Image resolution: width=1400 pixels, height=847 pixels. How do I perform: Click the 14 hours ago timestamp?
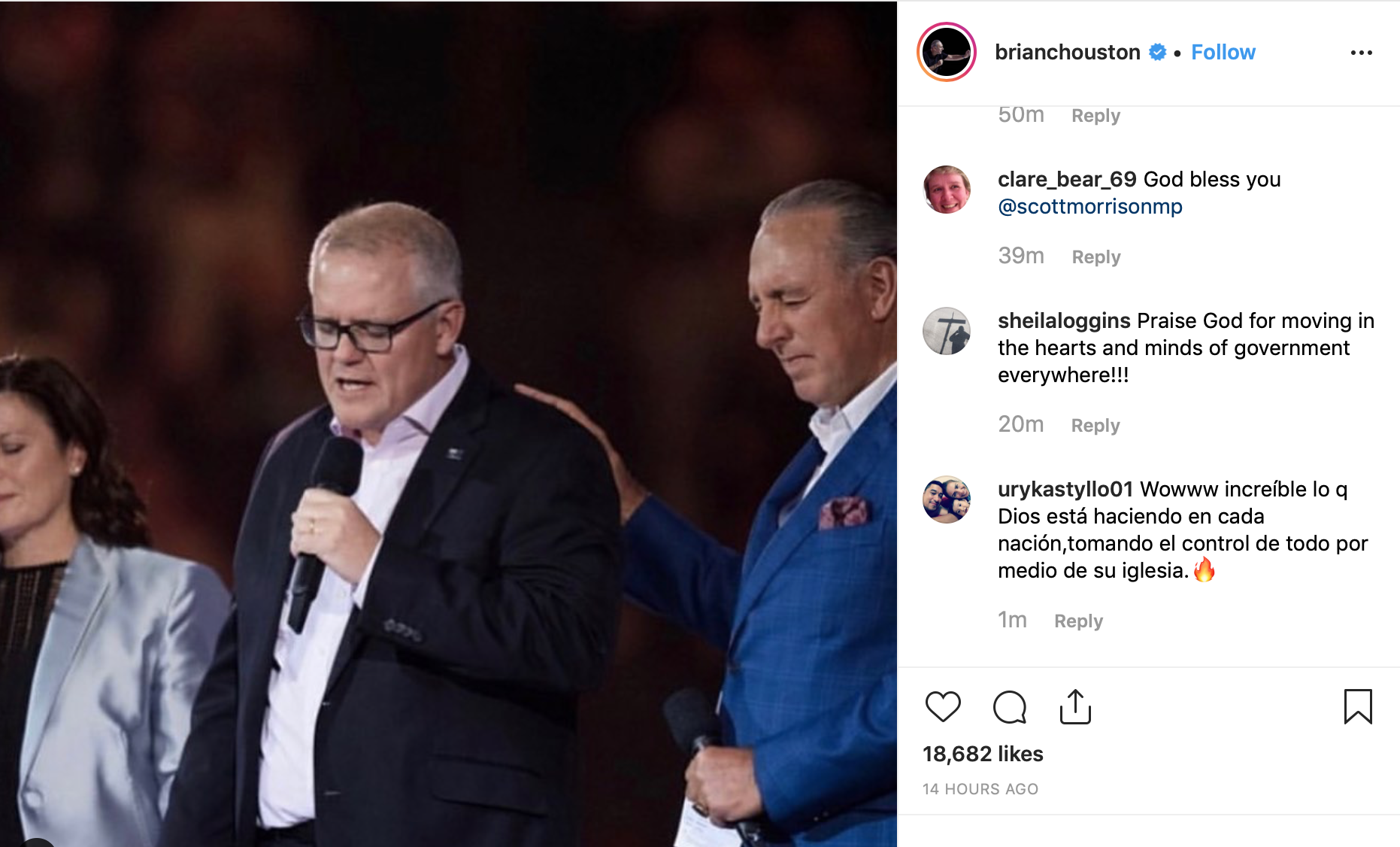pyautogui.click(x=980, y=789)
